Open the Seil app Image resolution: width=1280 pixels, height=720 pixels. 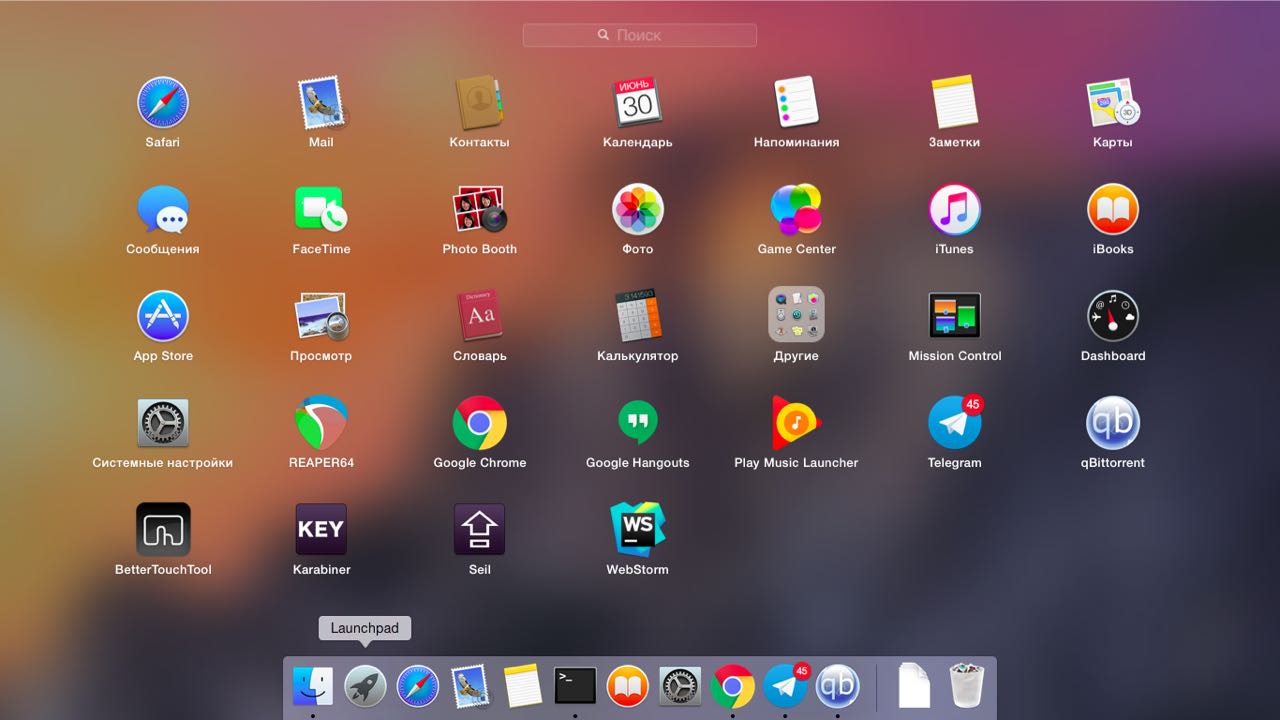click(x=479, y=530)
